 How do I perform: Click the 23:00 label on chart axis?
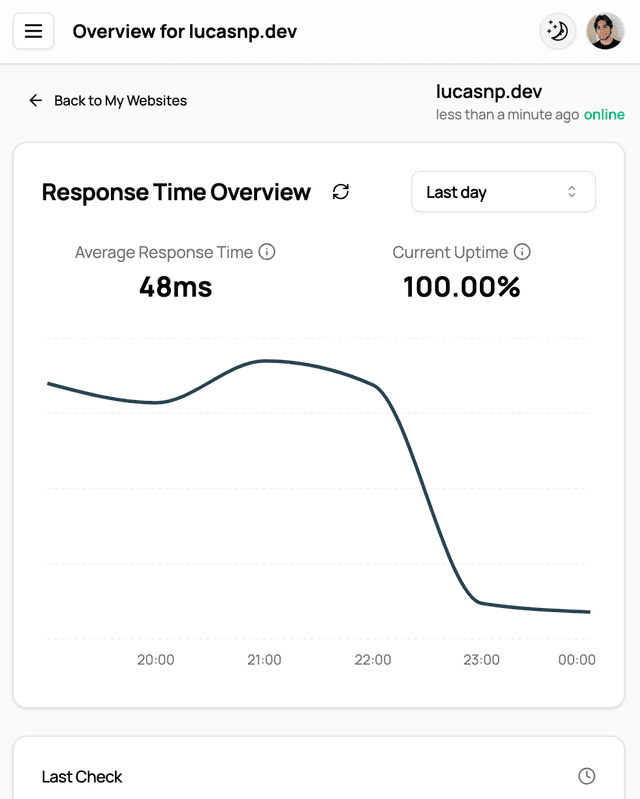481,660
